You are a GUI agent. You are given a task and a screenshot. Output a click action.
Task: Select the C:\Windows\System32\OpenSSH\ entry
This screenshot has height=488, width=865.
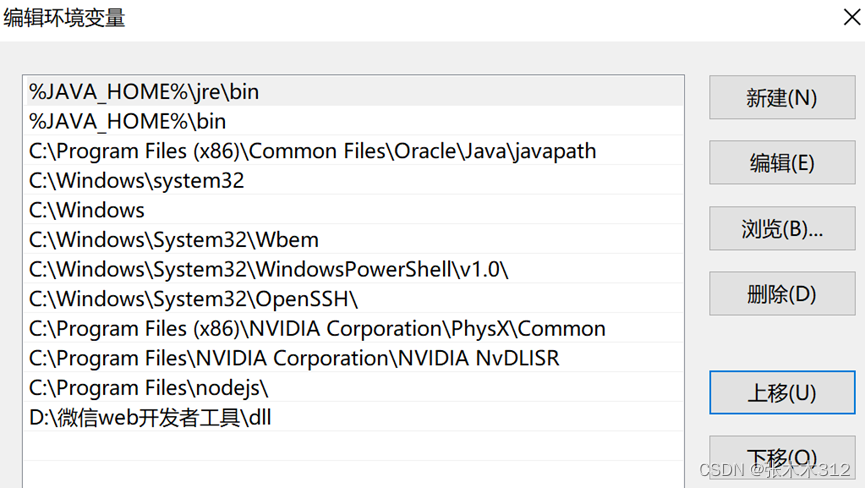[x=354, y=299]
